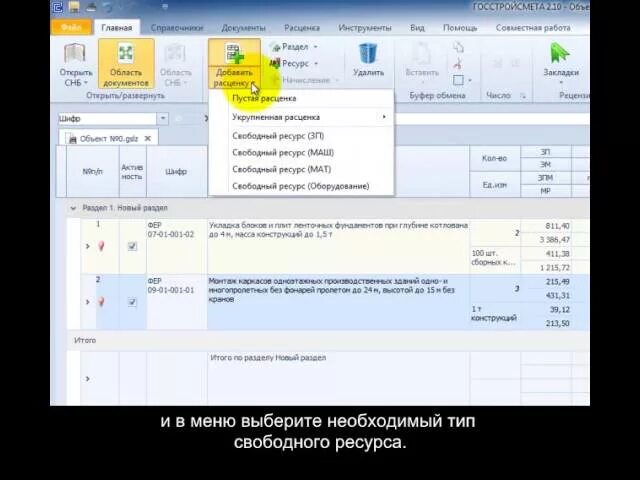This screenshot has height=480, width=640.
Task: Click the application logo icon in title bar
Action: click(58, 7)
